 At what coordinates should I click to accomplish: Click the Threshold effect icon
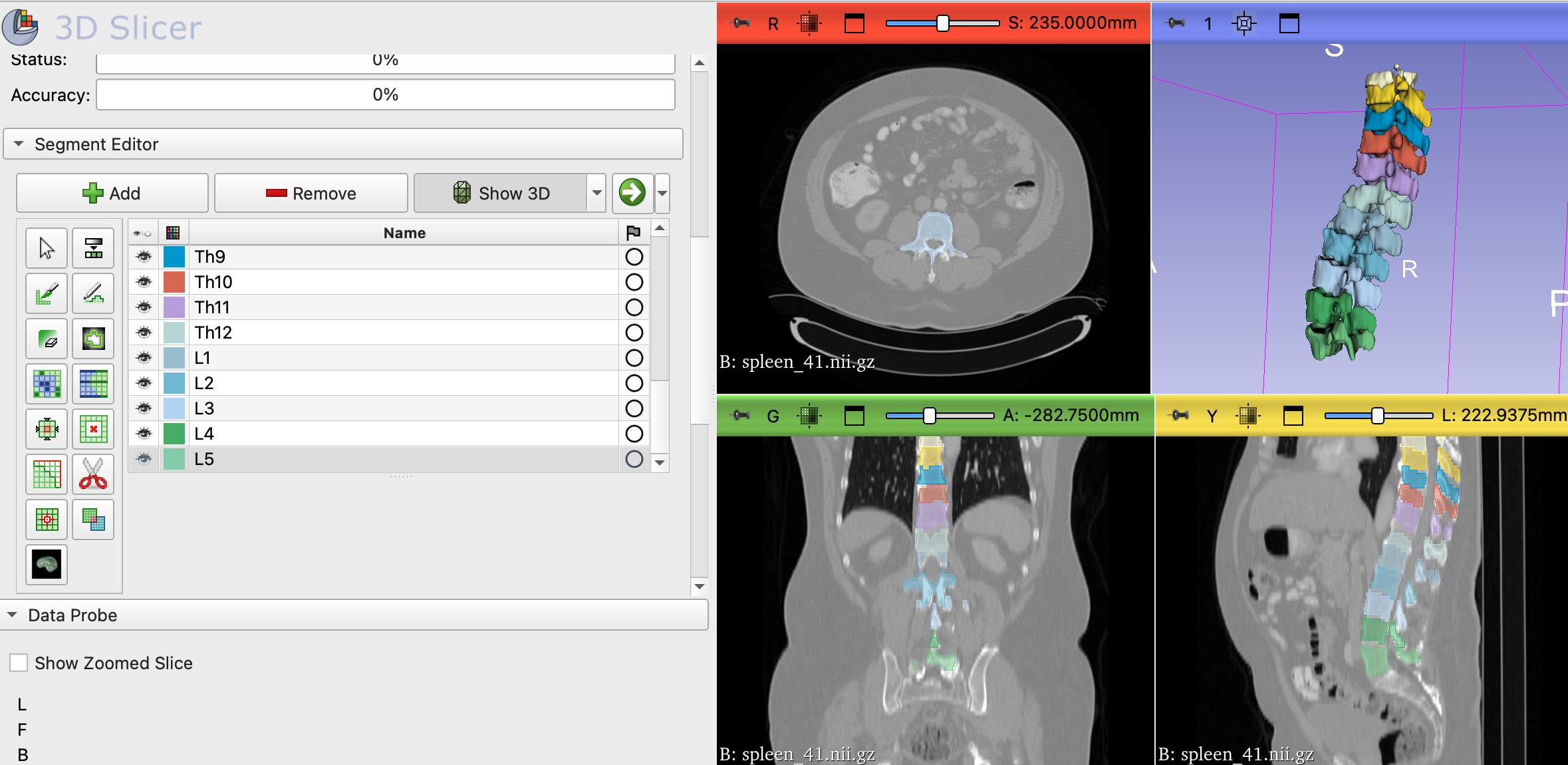93,248
